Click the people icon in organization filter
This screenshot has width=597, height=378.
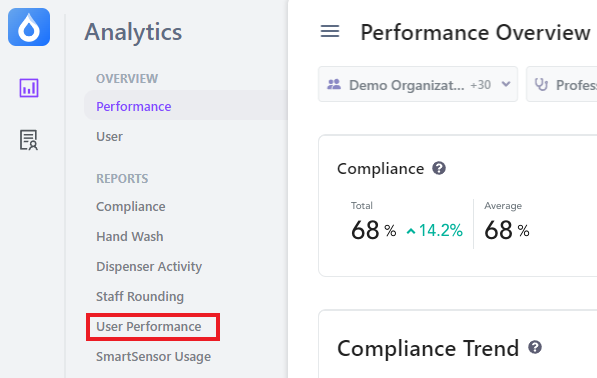334,85
